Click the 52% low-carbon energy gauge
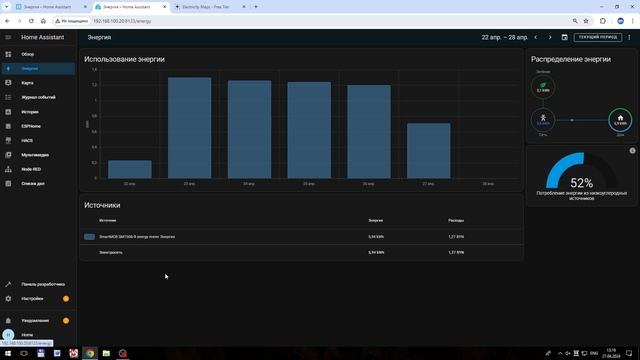 click(582, 171)
